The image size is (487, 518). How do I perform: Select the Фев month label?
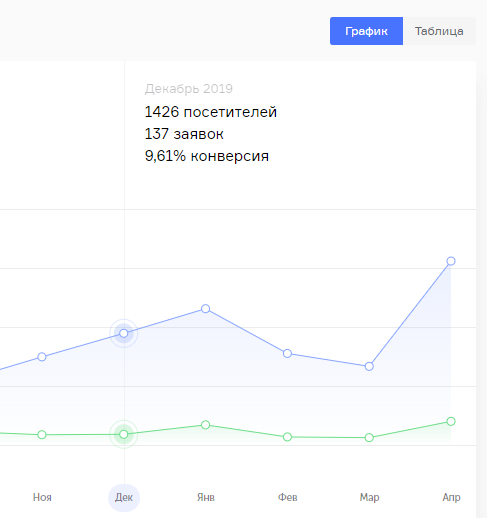pyautogui.click(x=288, y=497)
